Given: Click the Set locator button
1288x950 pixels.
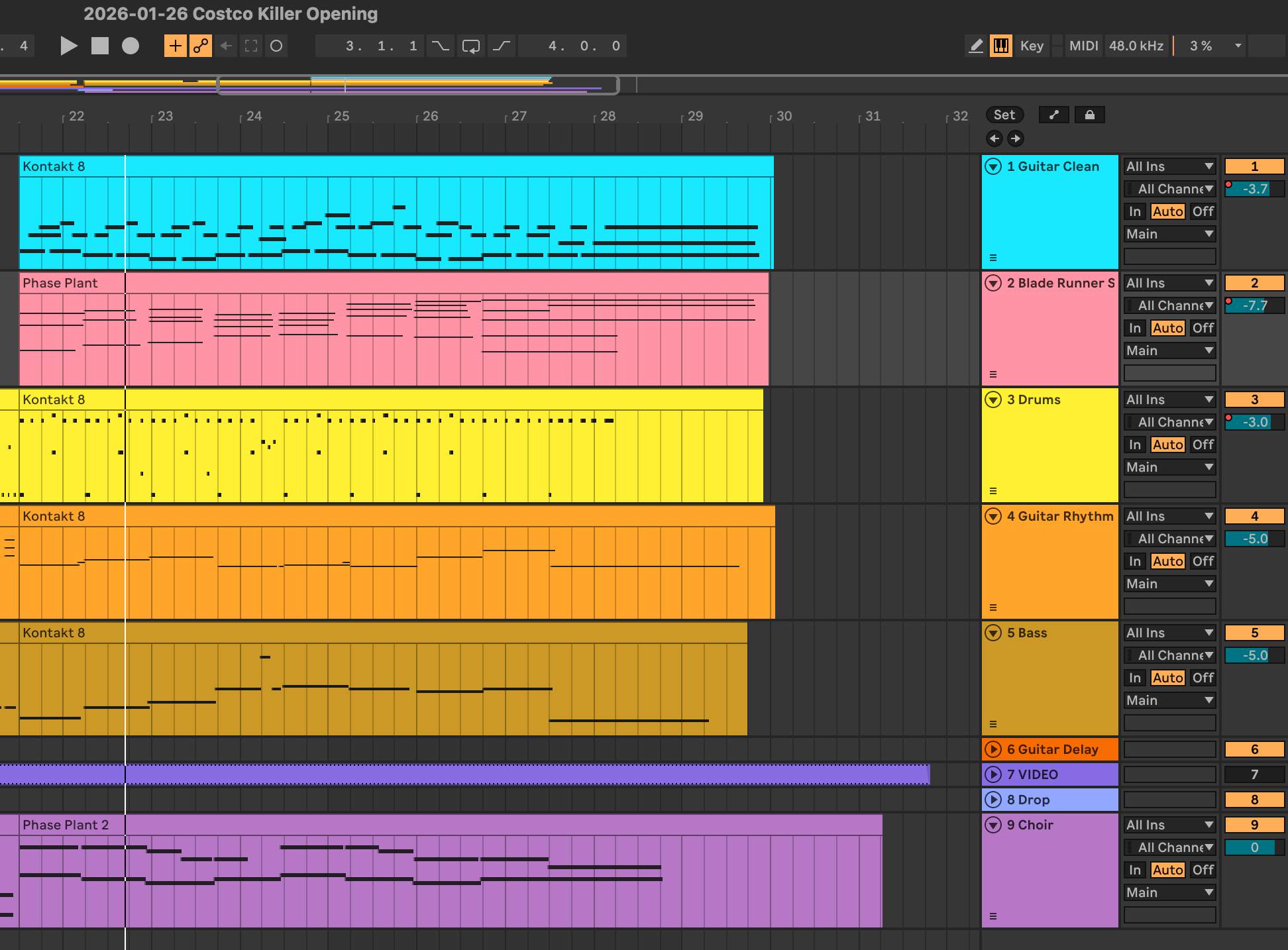Looking at the screenshot, I should (x=1004, y=115).
